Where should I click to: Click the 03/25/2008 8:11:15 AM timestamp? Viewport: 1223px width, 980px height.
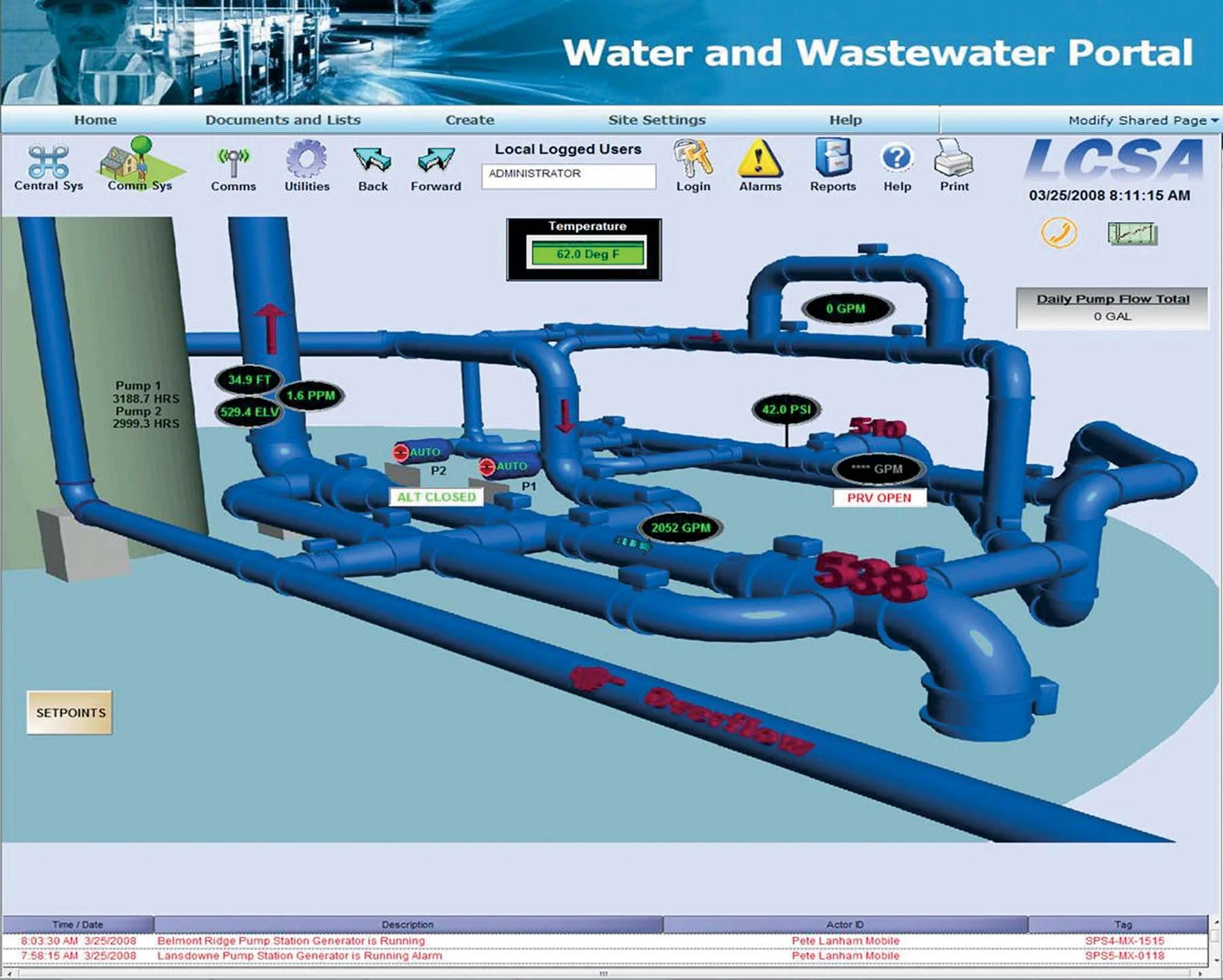(x=1110, y=196)
